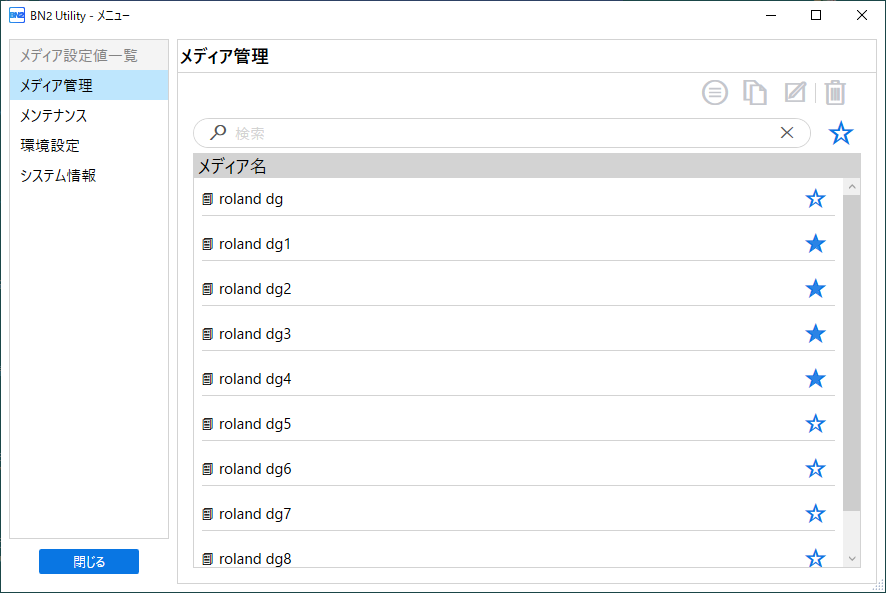Toggle favorite star for roland dg5

pyautogui.click(x=815, y=423)
